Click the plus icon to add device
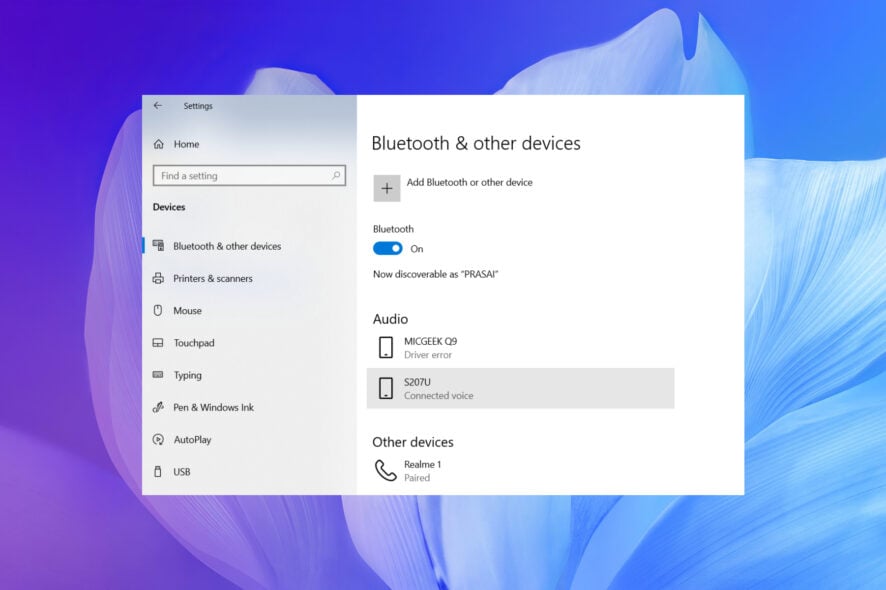 [x=387, y=189]
